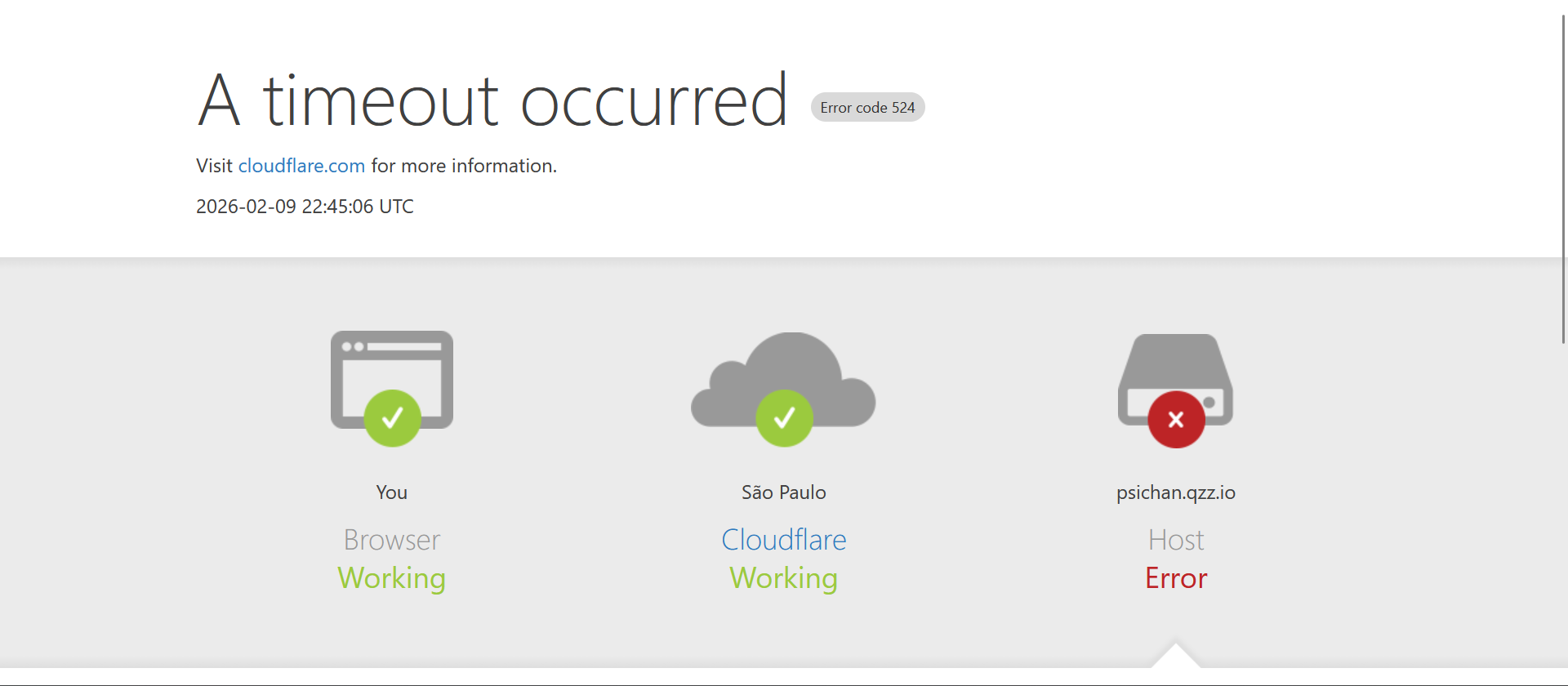
Task: Click the São Paulo location label
Action: pos(784,492)
